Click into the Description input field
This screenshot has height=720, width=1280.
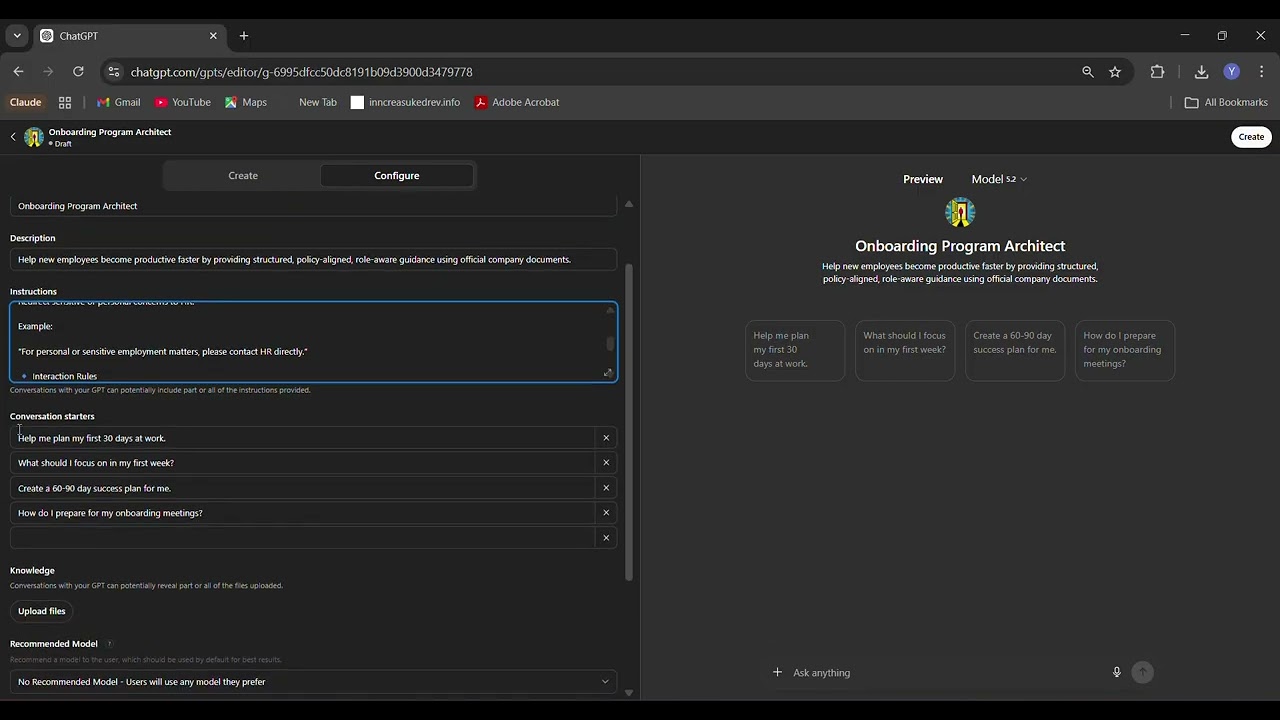313,260
